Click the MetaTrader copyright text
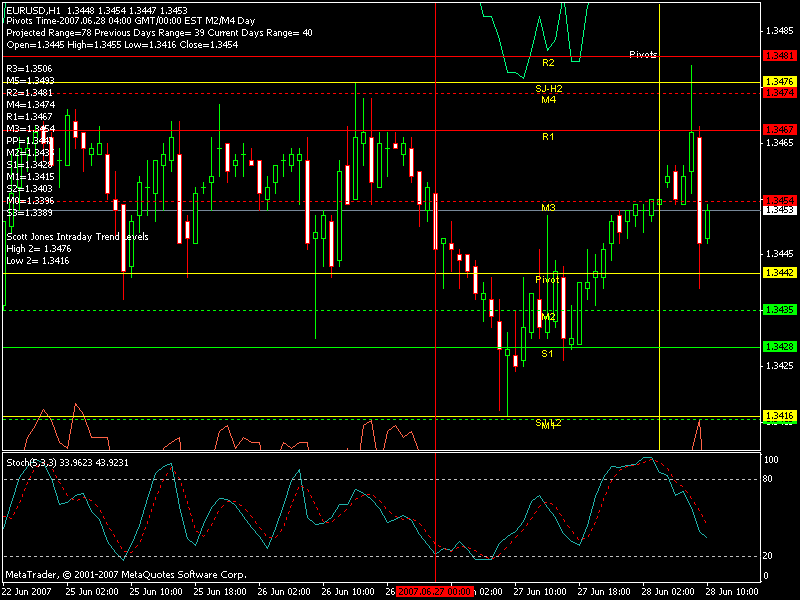Viewport: 800px width, 600px height. [125, 575]
